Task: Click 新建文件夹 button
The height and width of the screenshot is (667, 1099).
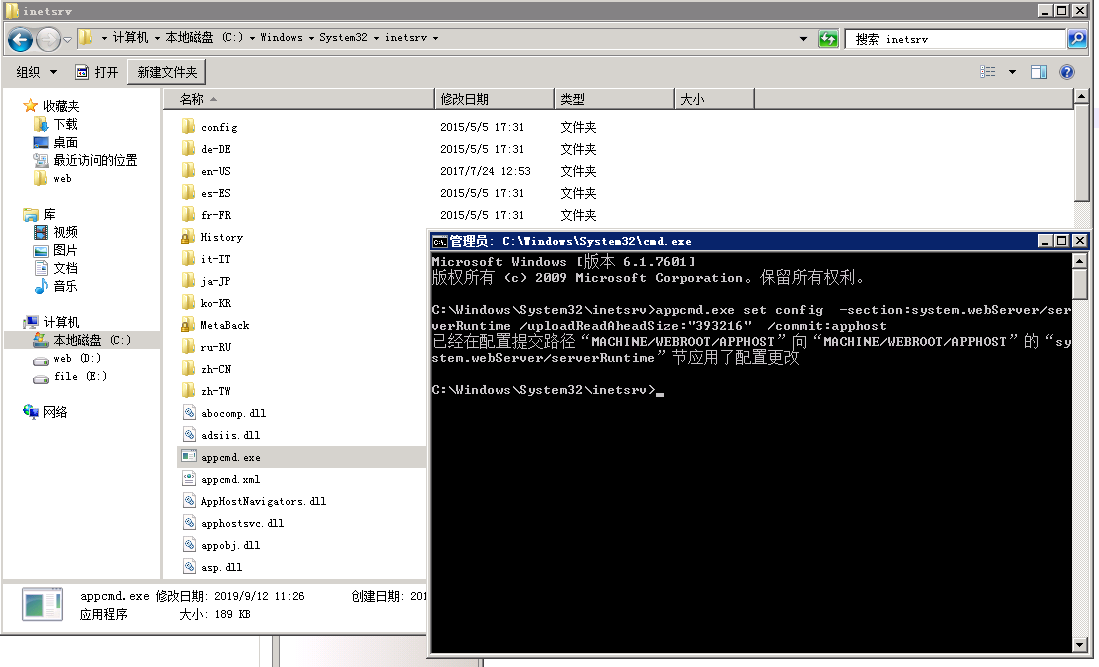Action: coord(167,72)
